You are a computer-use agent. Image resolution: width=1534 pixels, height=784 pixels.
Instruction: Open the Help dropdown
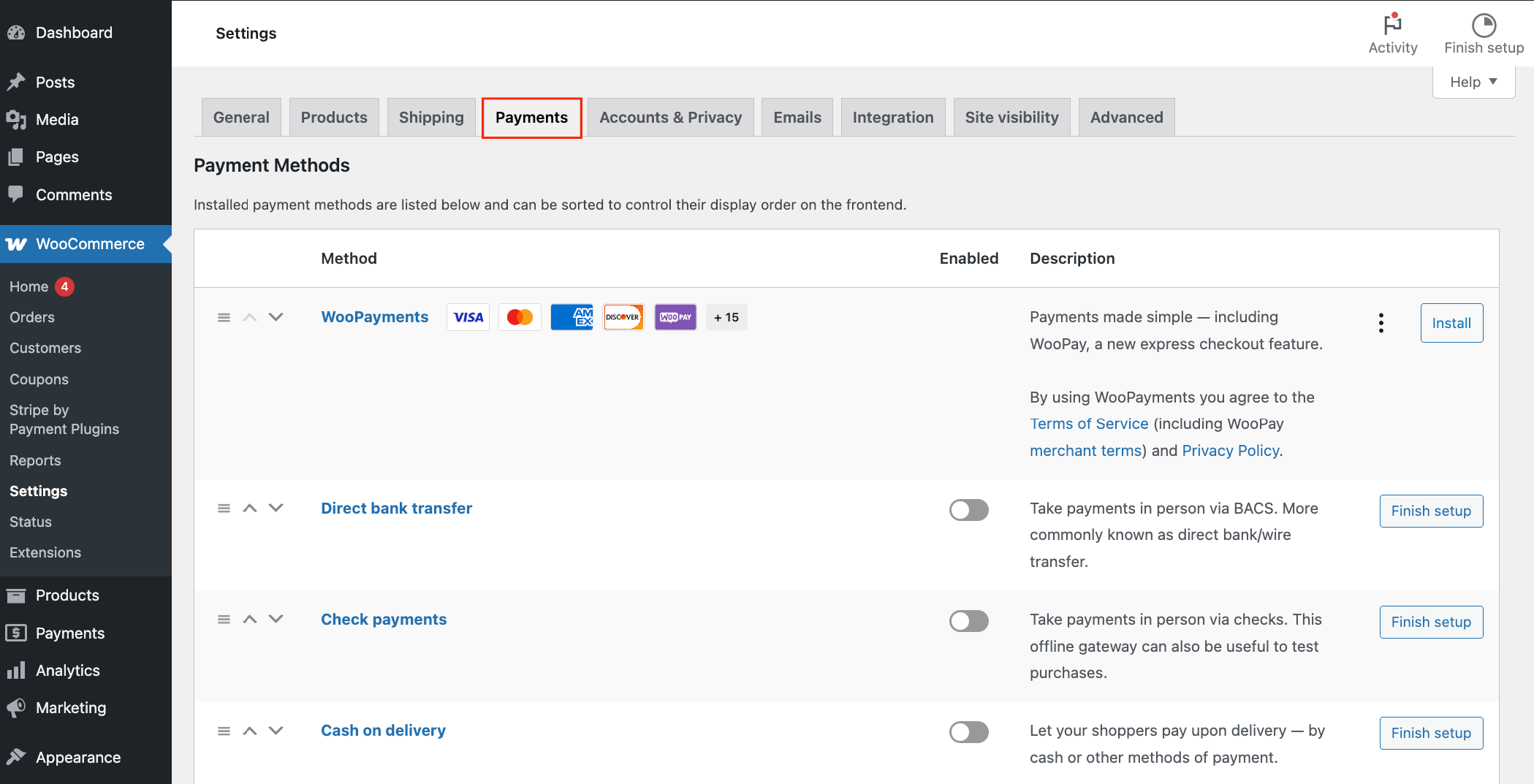1473,82
